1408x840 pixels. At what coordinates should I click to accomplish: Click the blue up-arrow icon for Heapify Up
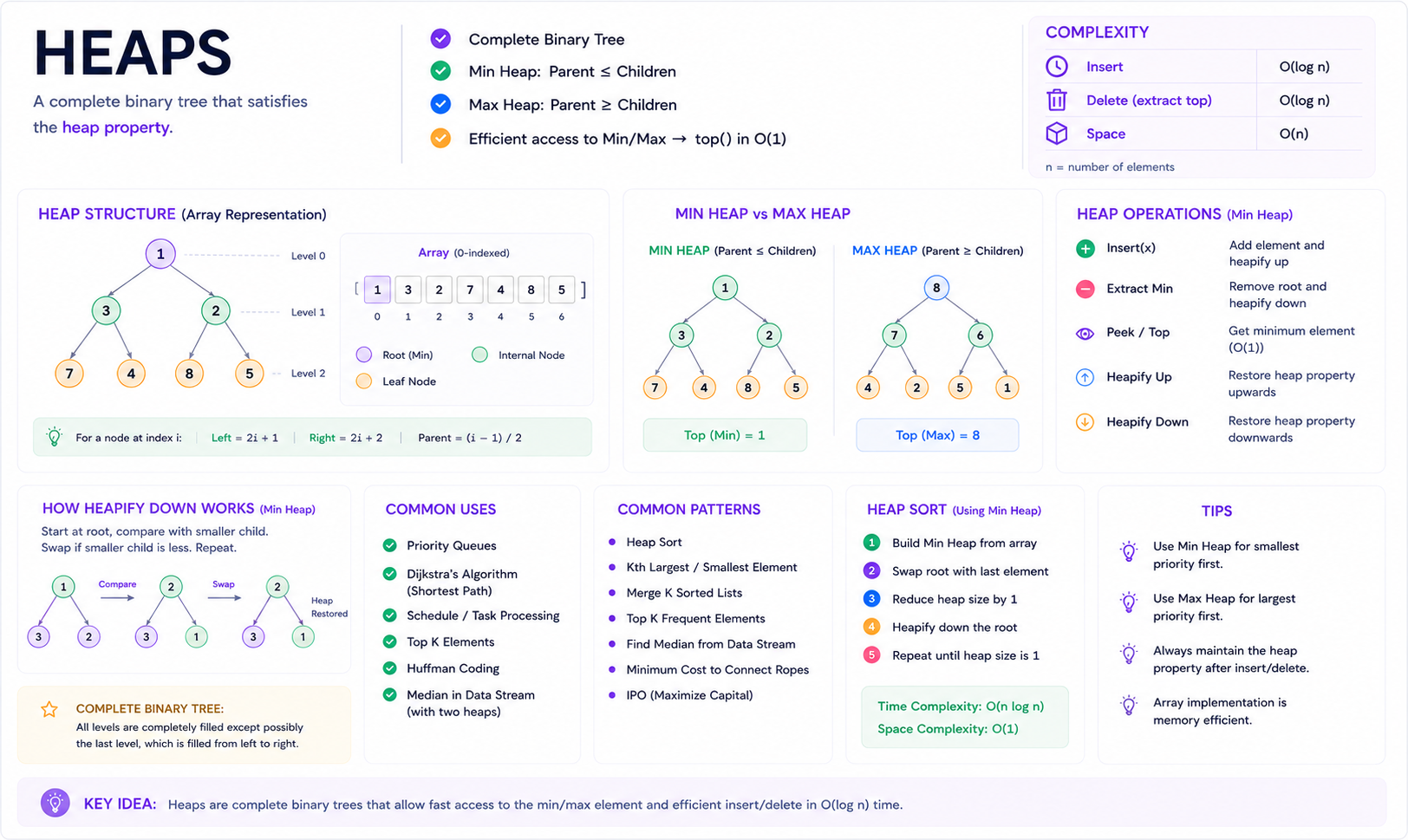[x=1085, y=377]
